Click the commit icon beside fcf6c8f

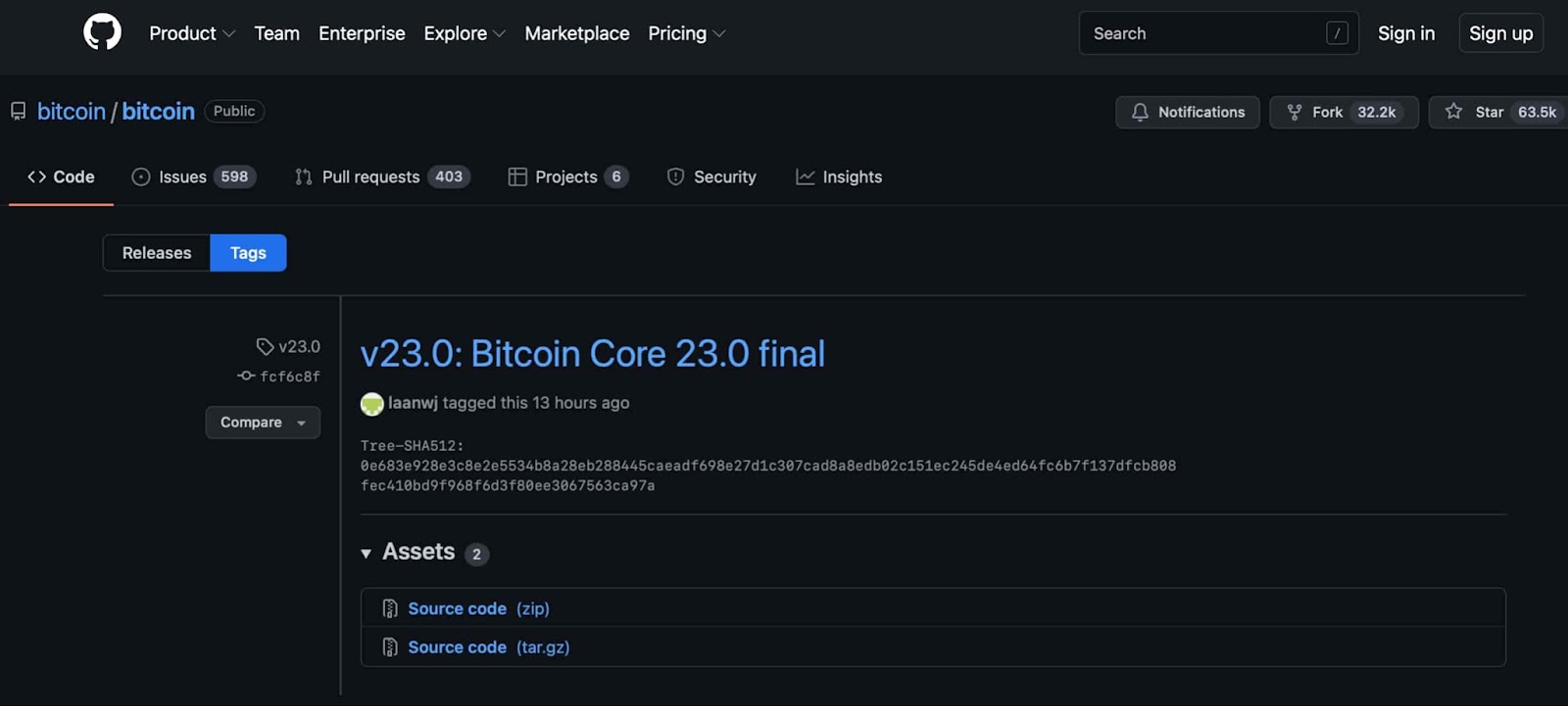[x=246, y=376]
